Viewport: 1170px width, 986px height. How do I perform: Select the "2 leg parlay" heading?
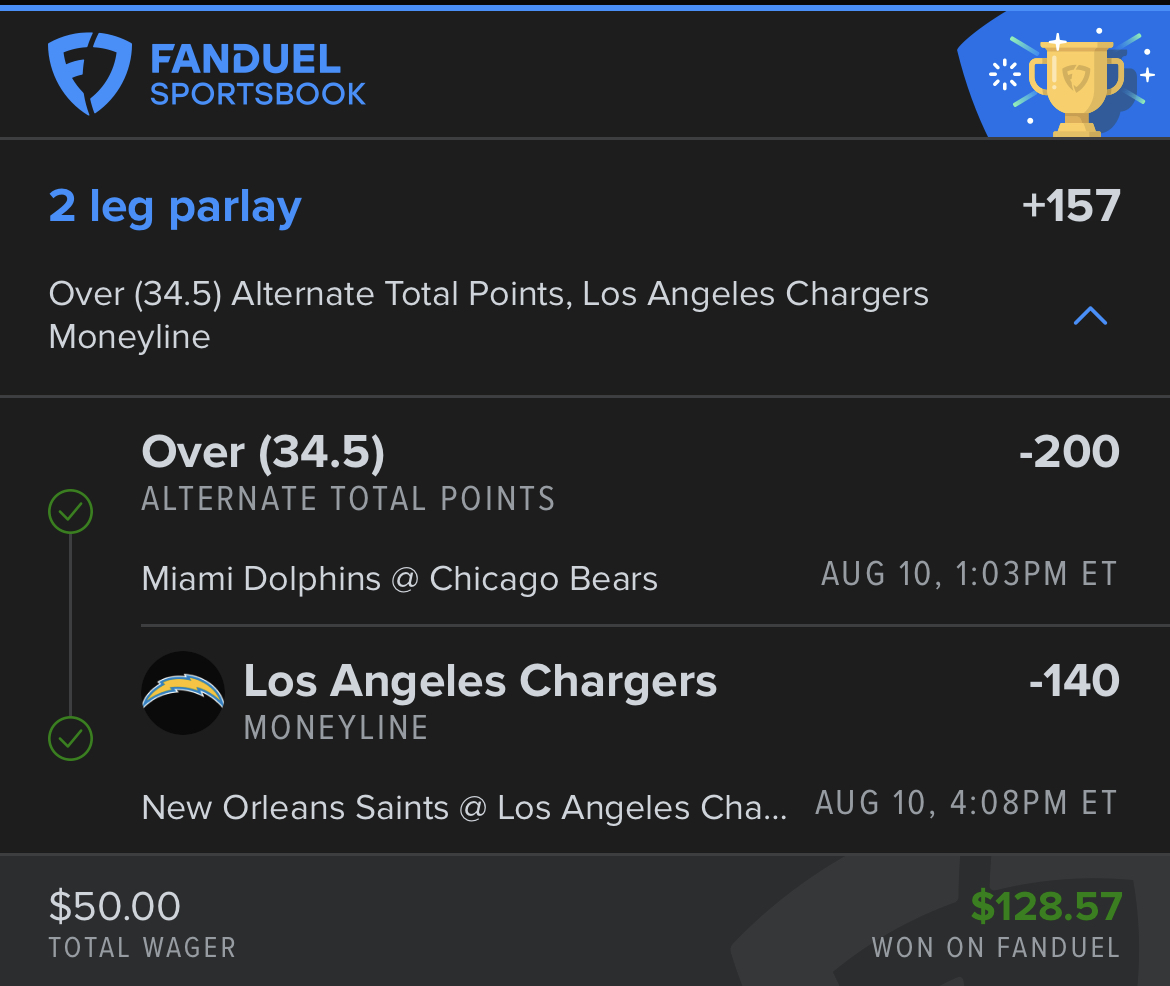(175, 206)
